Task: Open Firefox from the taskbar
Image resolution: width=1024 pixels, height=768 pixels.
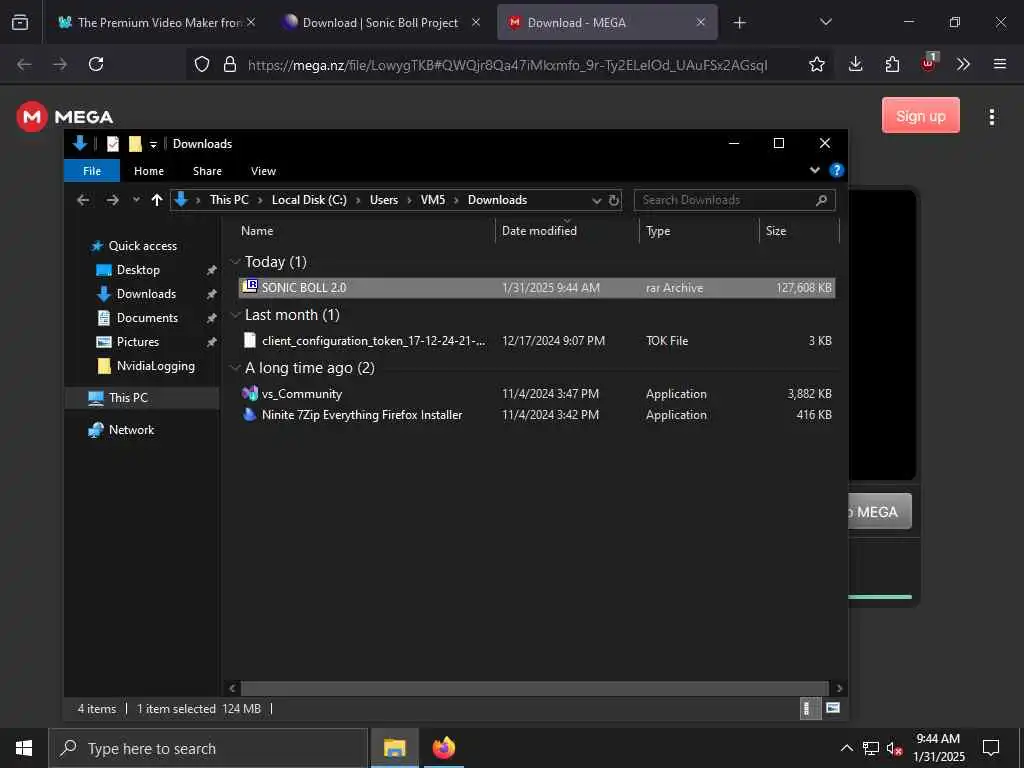Action: pos(443,748)
